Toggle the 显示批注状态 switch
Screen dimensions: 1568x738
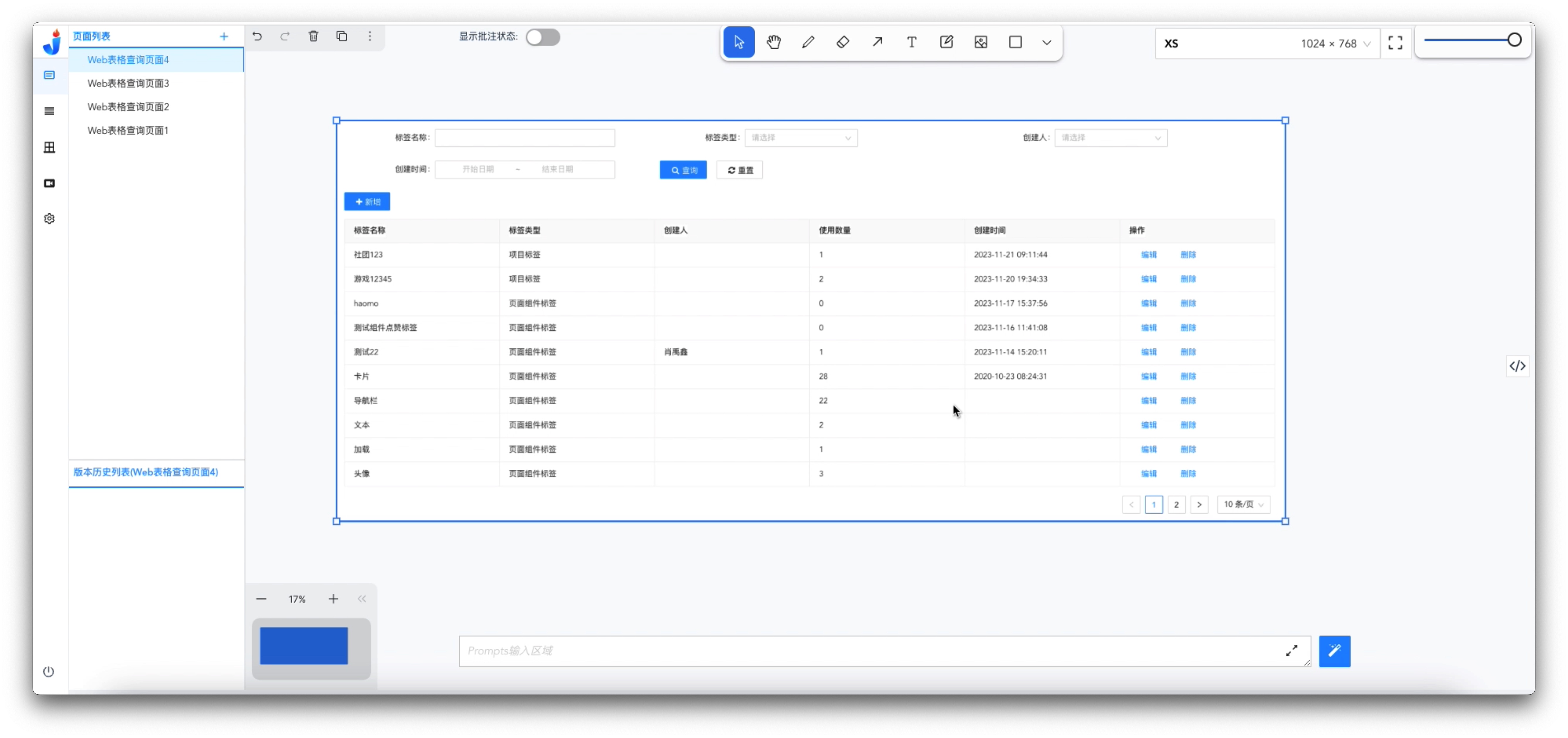pos(542,37)
